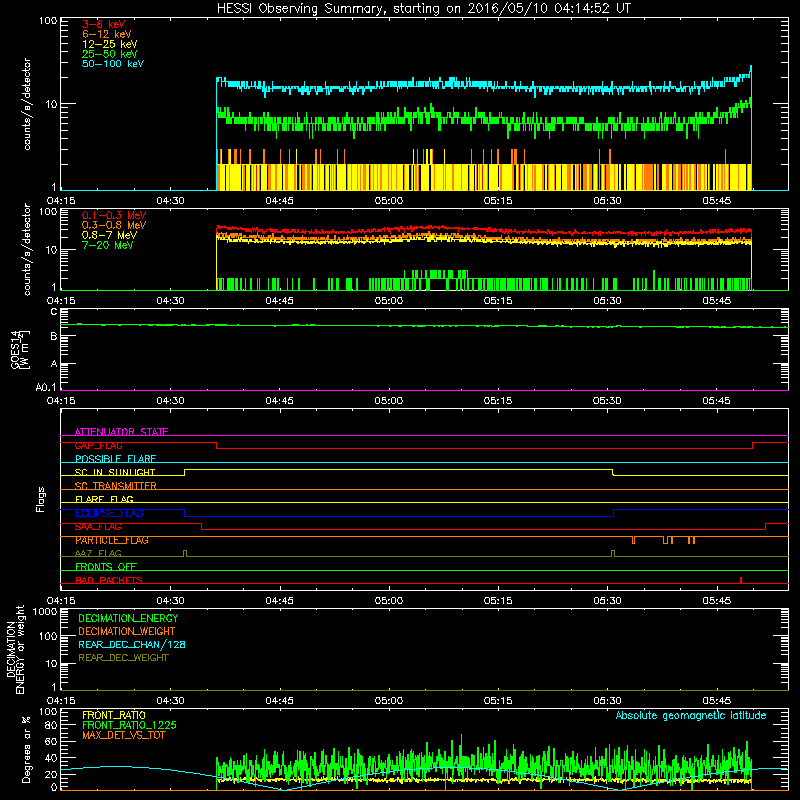Click the DECIMATION ENERGY or weight axis label

click(x=16, y=650)
